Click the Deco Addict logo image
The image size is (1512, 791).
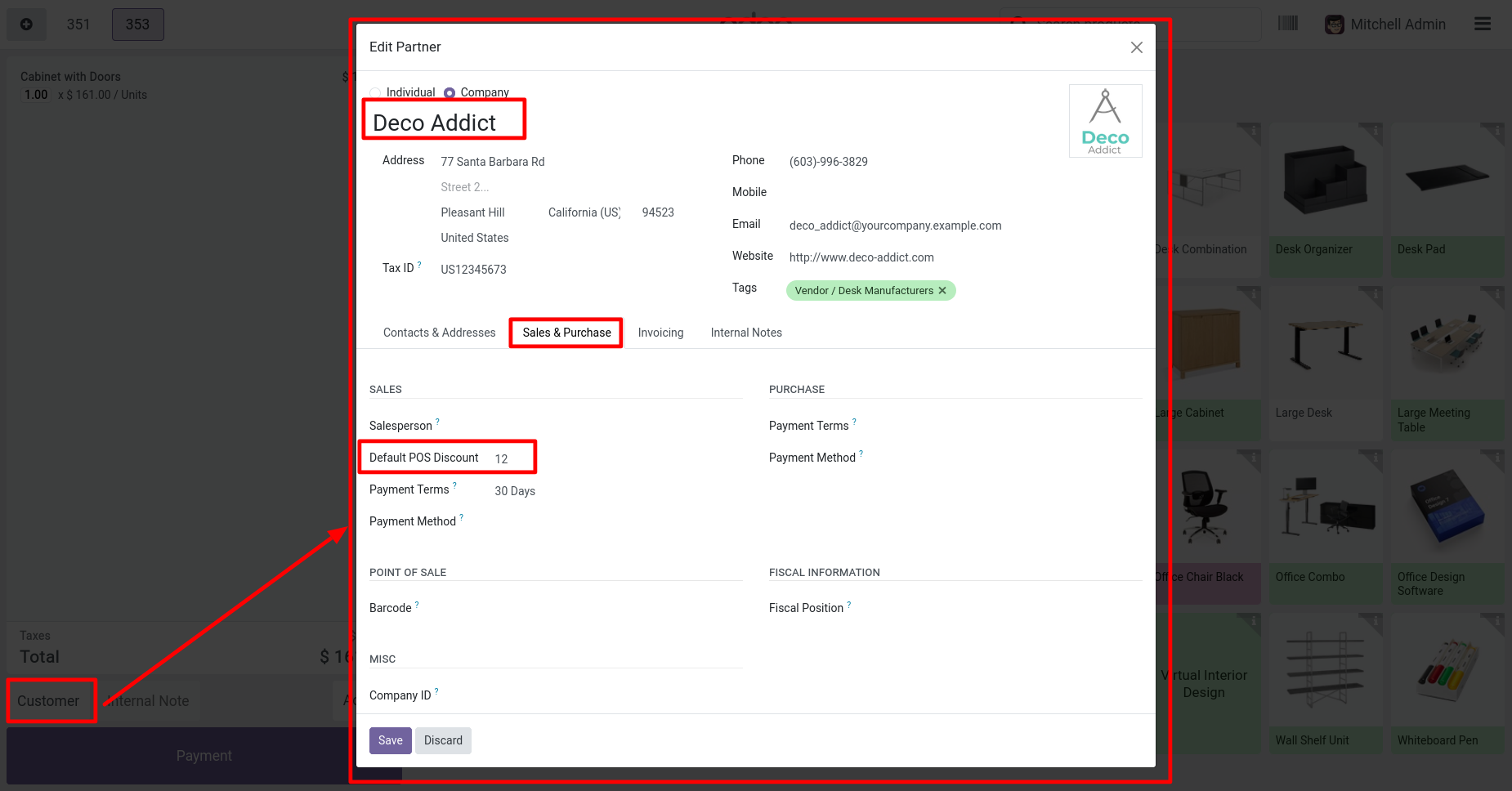point(1105,121)
